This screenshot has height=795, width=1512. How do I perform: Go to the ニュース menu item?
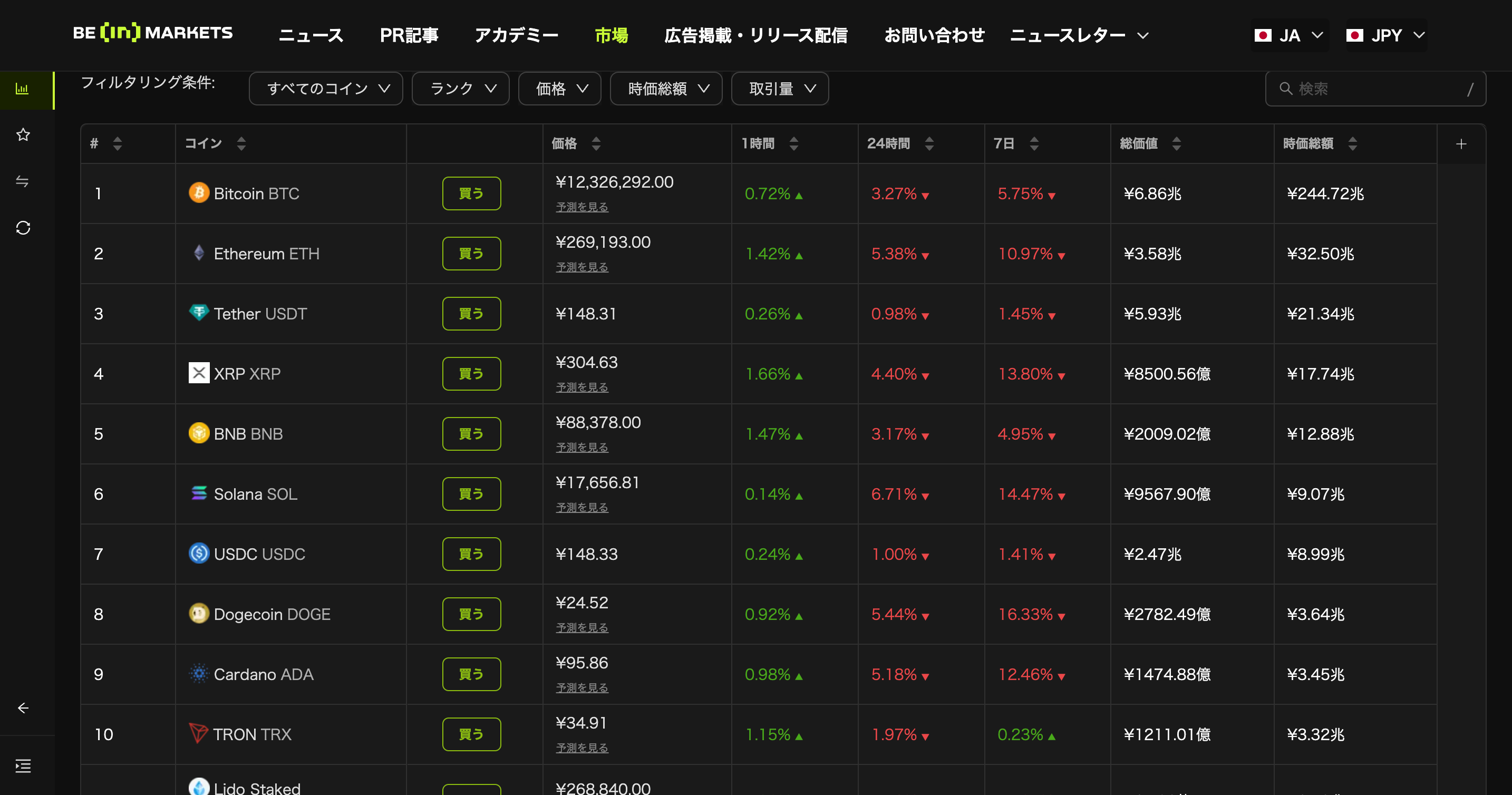click(x=311, y=35)
